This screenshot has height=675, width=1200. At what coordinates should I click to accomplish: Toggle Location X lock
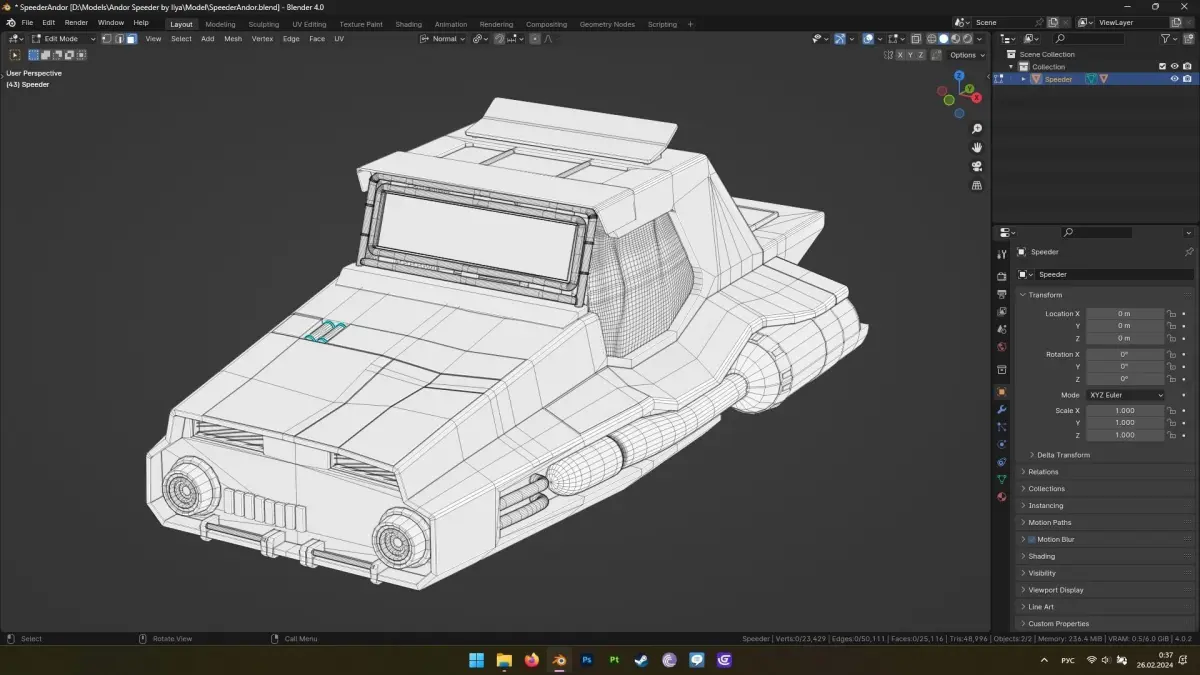pos(1171,314)
